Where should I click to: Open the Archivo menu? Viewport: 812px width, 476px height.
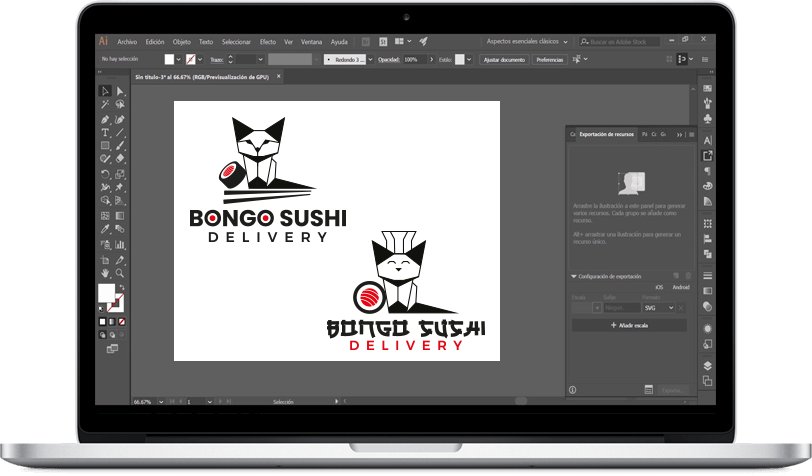[127, 42]
